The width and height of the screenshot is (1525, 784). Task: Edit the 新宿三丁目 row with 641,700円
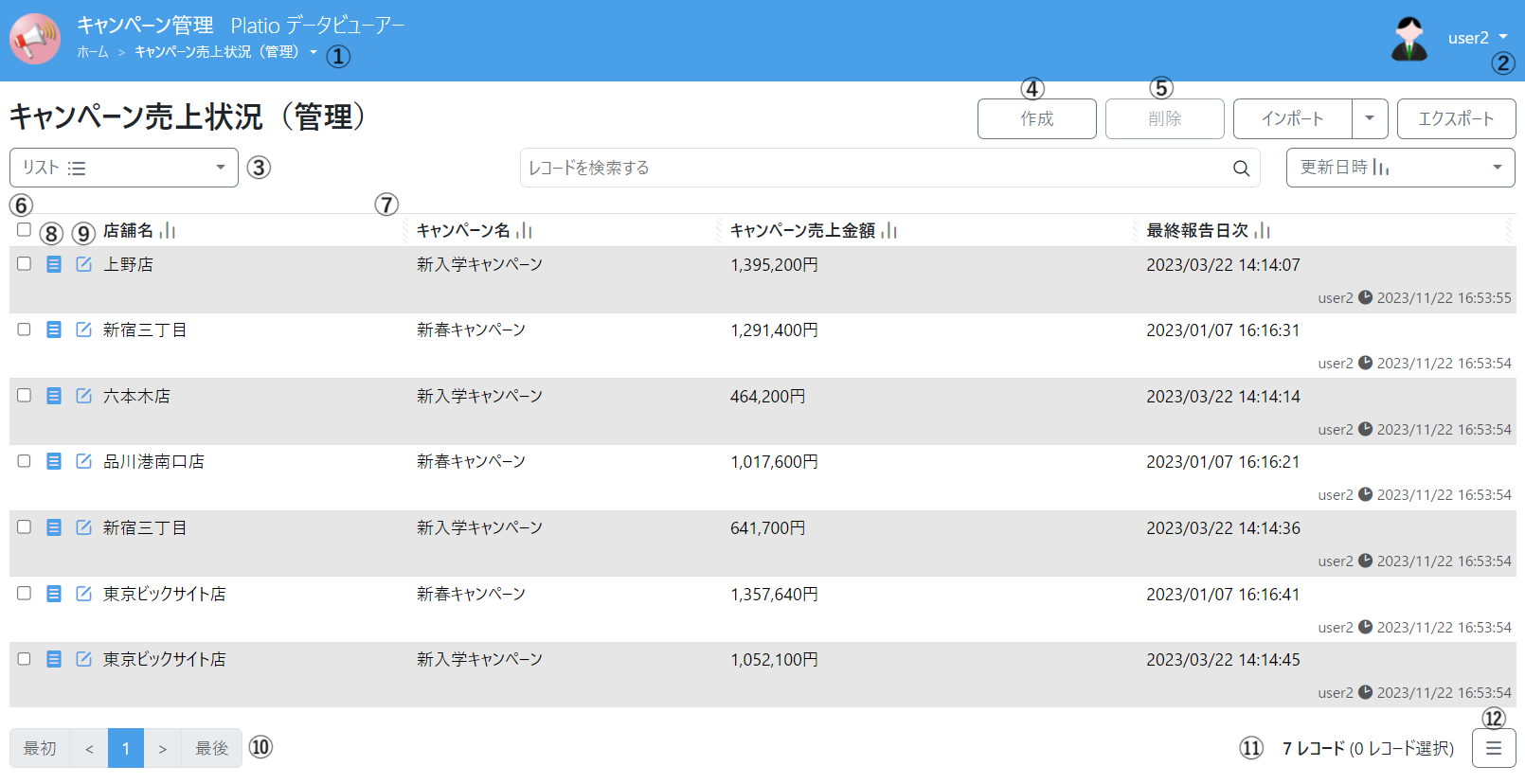point(84,527)
